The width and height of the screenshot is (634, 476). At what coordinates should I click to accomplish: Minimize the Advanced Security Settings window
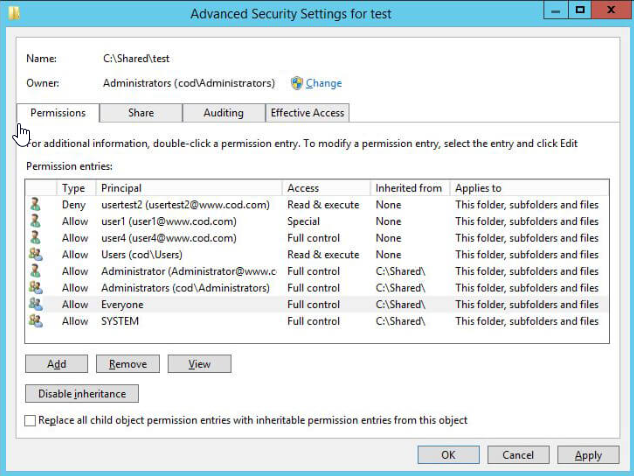tap(556, 10)
